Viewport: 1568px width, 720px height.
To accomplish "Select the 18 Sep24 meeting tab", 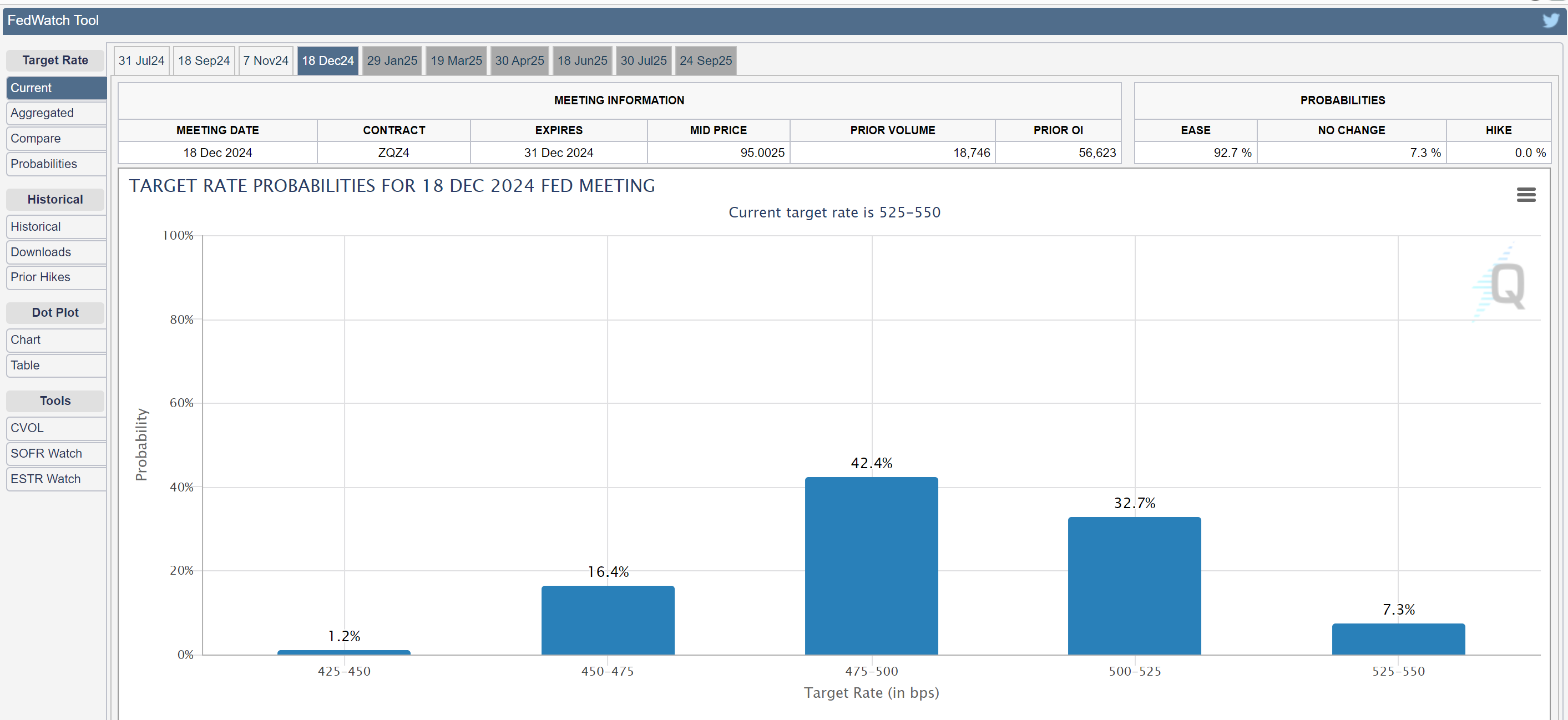I will tap(204, 61).
